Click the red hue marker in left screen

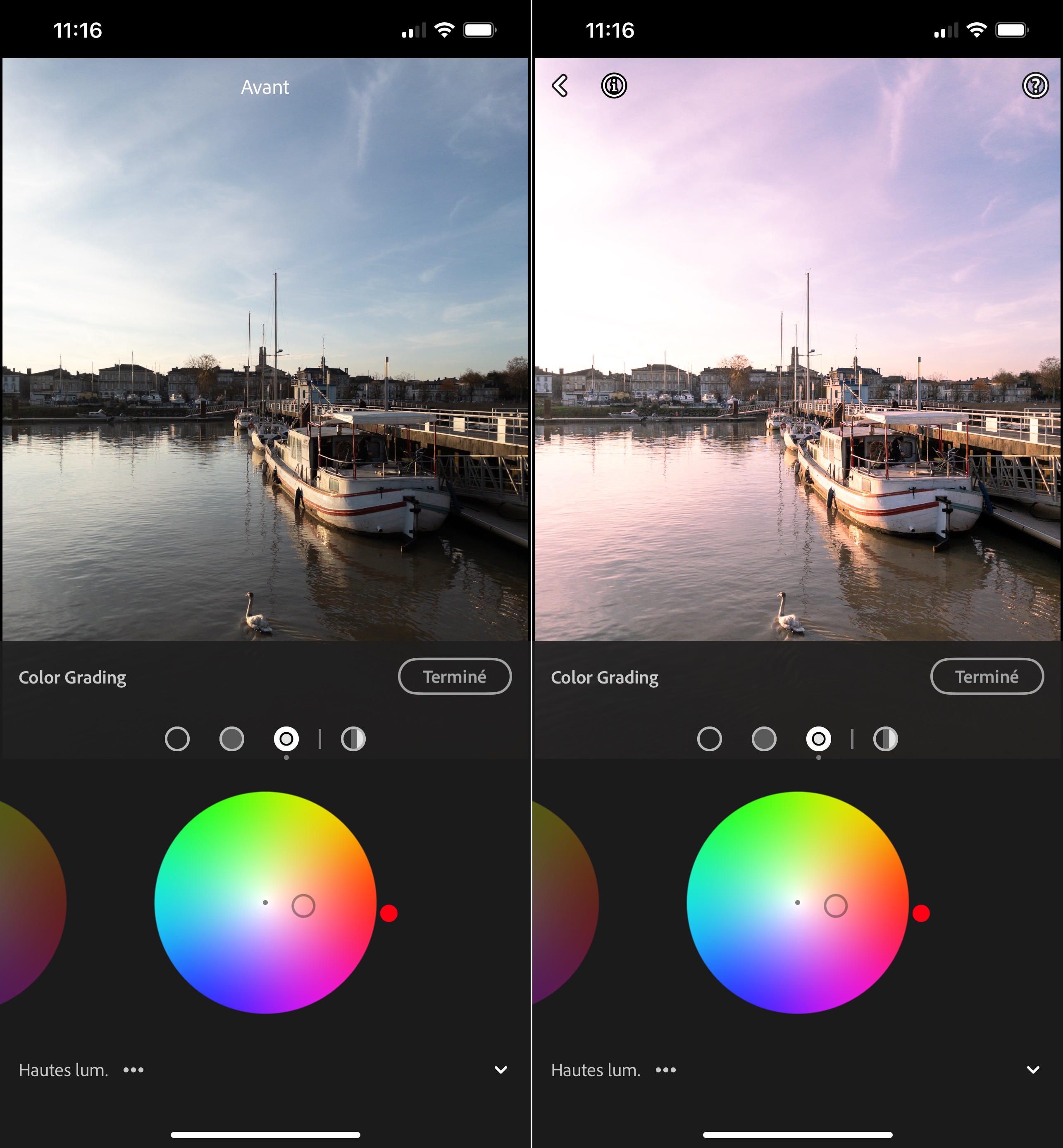click(389, 913)
